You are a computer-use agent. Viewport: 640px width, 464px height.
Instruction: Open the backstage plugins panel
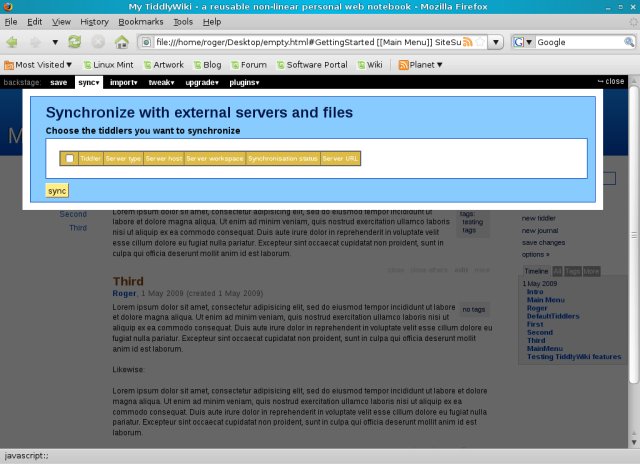point(244,82)
